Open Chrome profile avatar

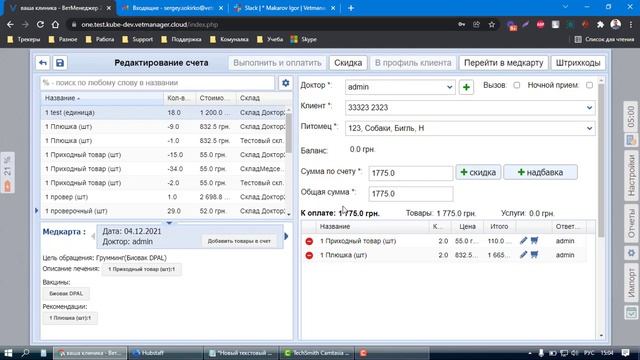click(616, 24)
